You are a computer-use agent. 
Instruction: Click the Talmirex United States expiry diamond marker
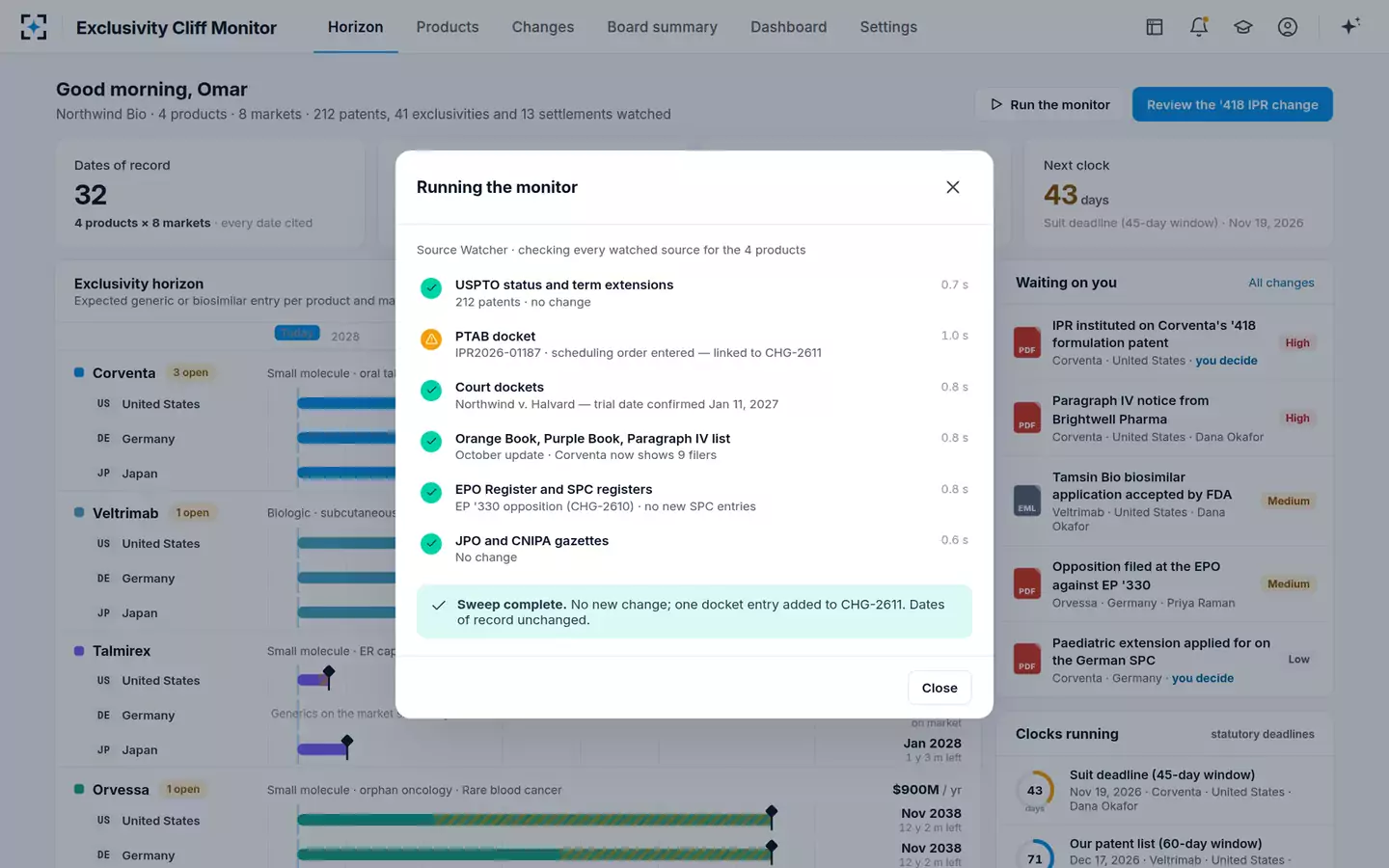click(x=329, y=672)
